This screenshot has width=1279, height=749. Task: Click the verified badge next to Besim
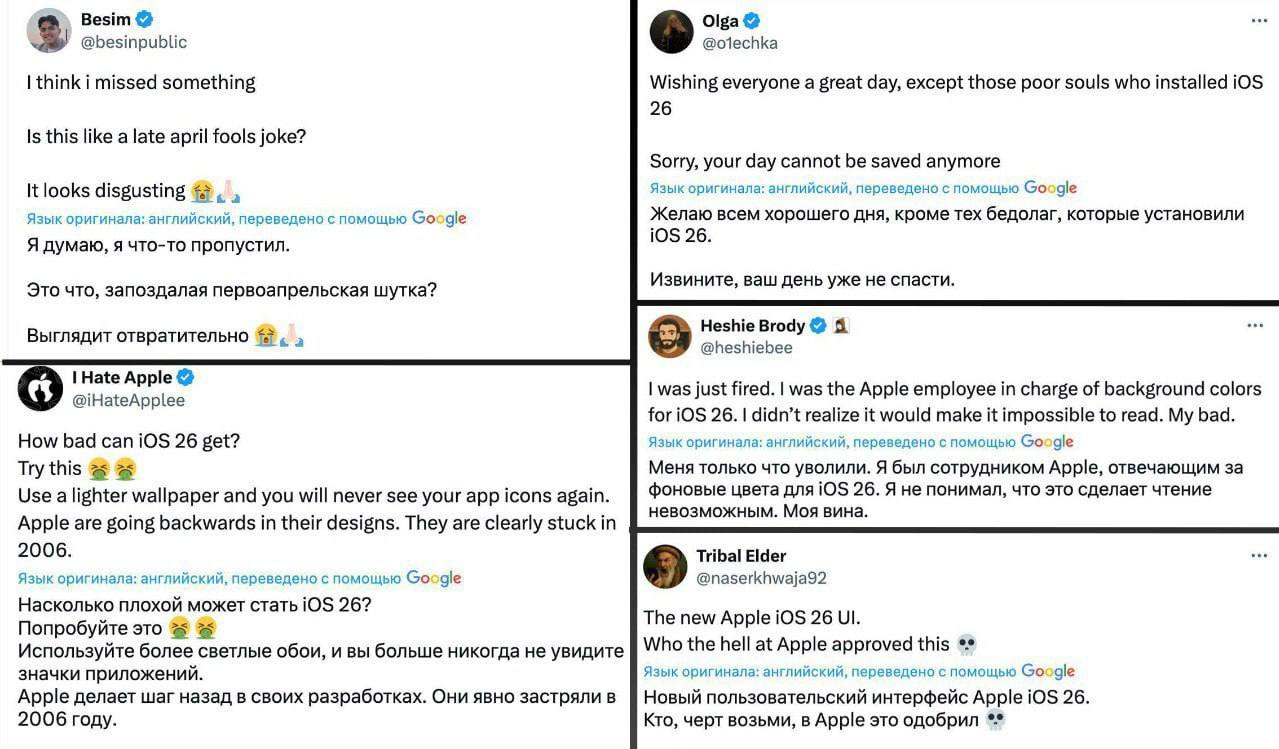click(x=145, y=19)
